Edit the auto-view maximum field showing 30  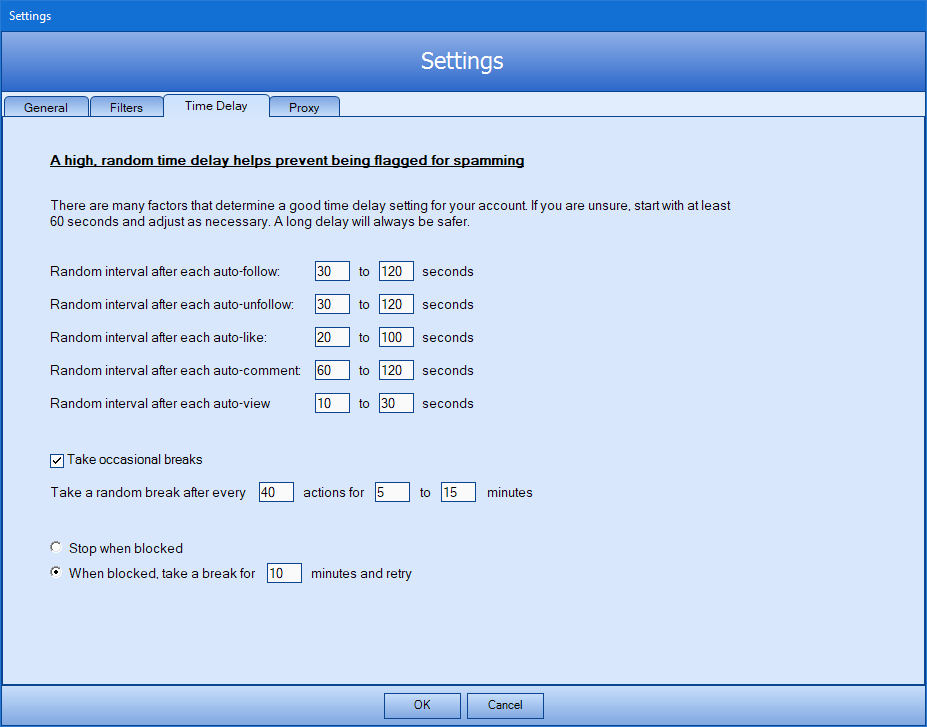(x=396, y=404)
